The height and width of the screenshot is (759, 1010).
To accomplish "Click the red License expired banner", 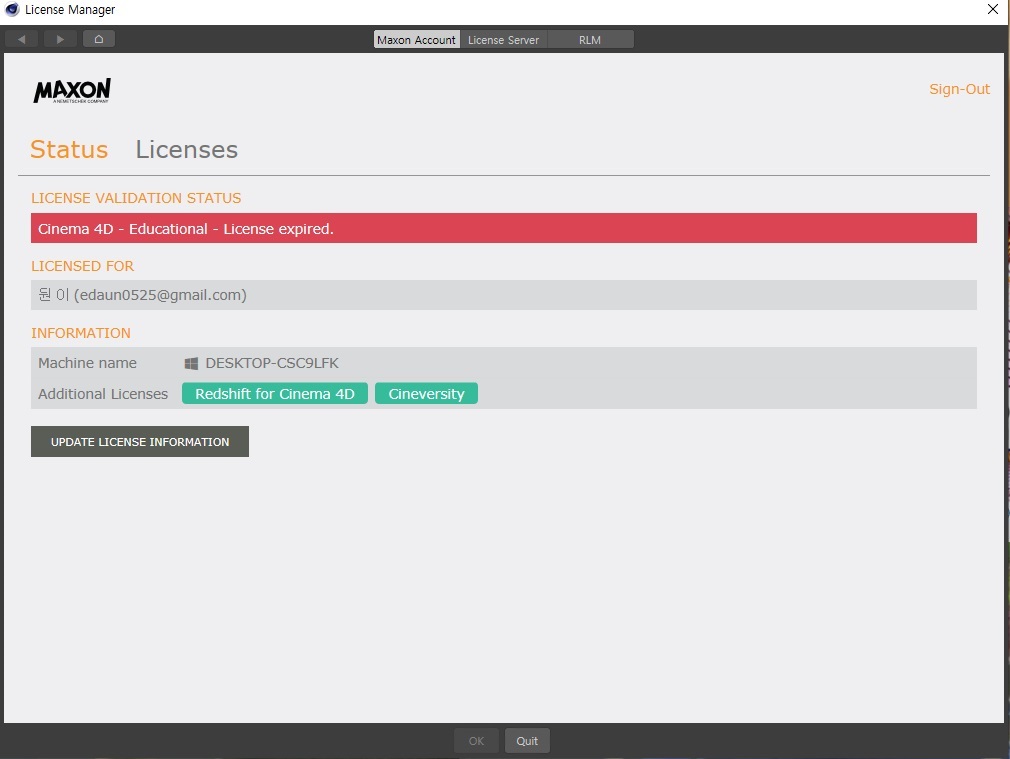I will (503, 229).
